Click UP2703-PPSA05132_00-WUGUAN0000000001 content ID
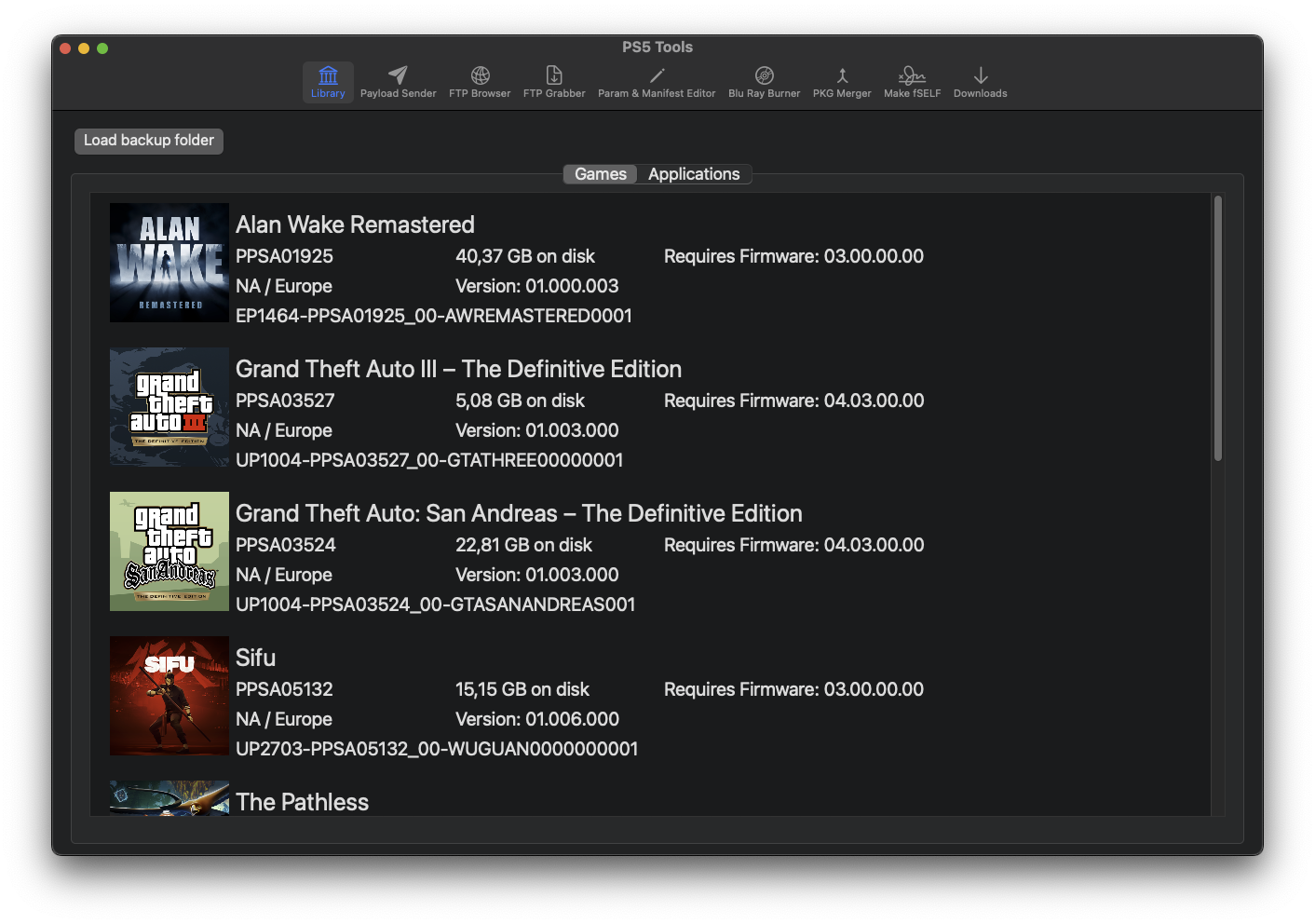Screen dimensions: 1315x924 (x=437, y=749)
